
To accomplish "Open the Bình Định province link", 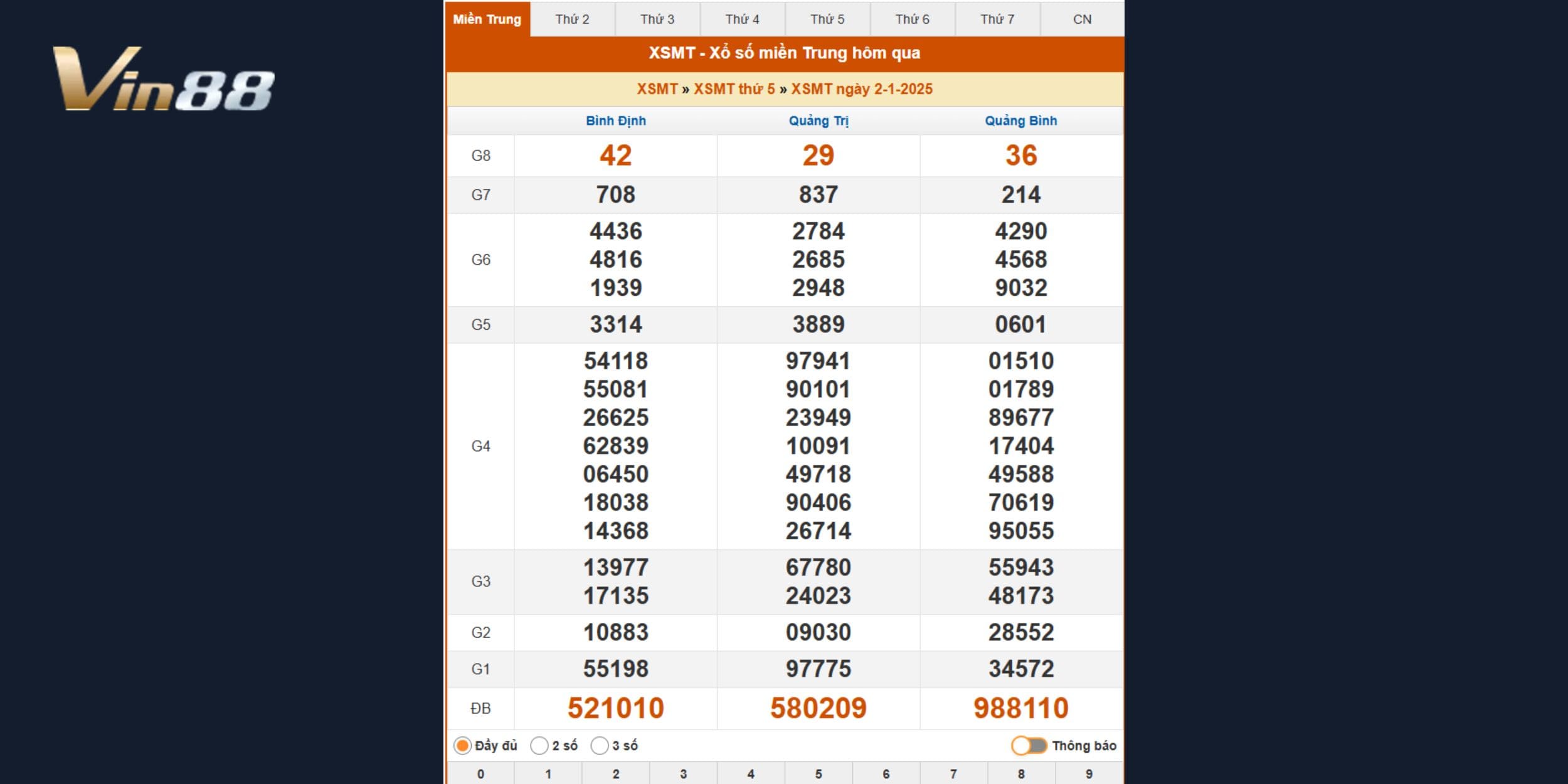I will [616, 121].
